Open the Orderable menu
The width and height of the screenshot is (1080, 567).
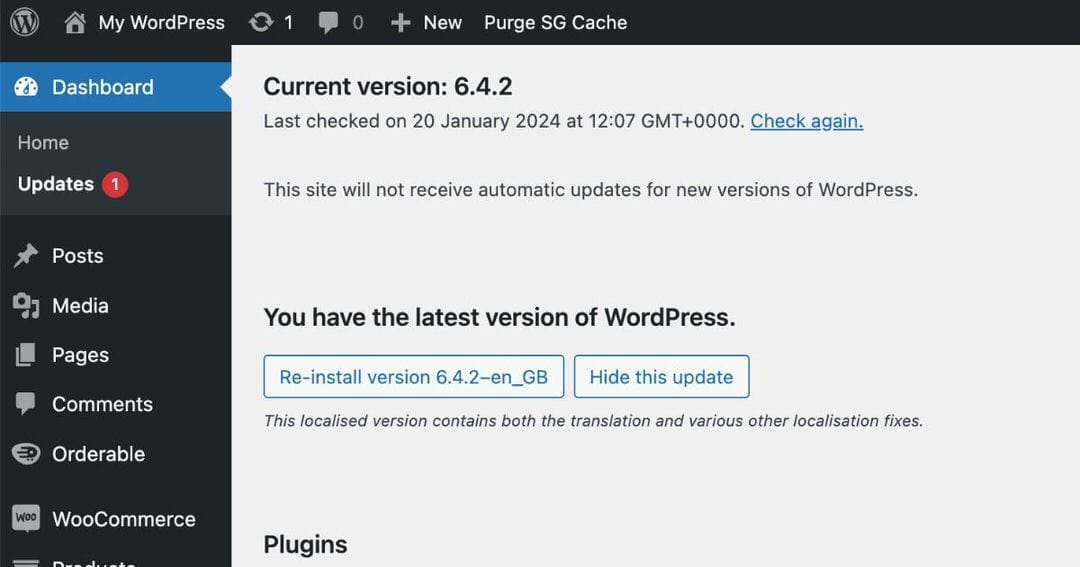(x=98, y=454)
